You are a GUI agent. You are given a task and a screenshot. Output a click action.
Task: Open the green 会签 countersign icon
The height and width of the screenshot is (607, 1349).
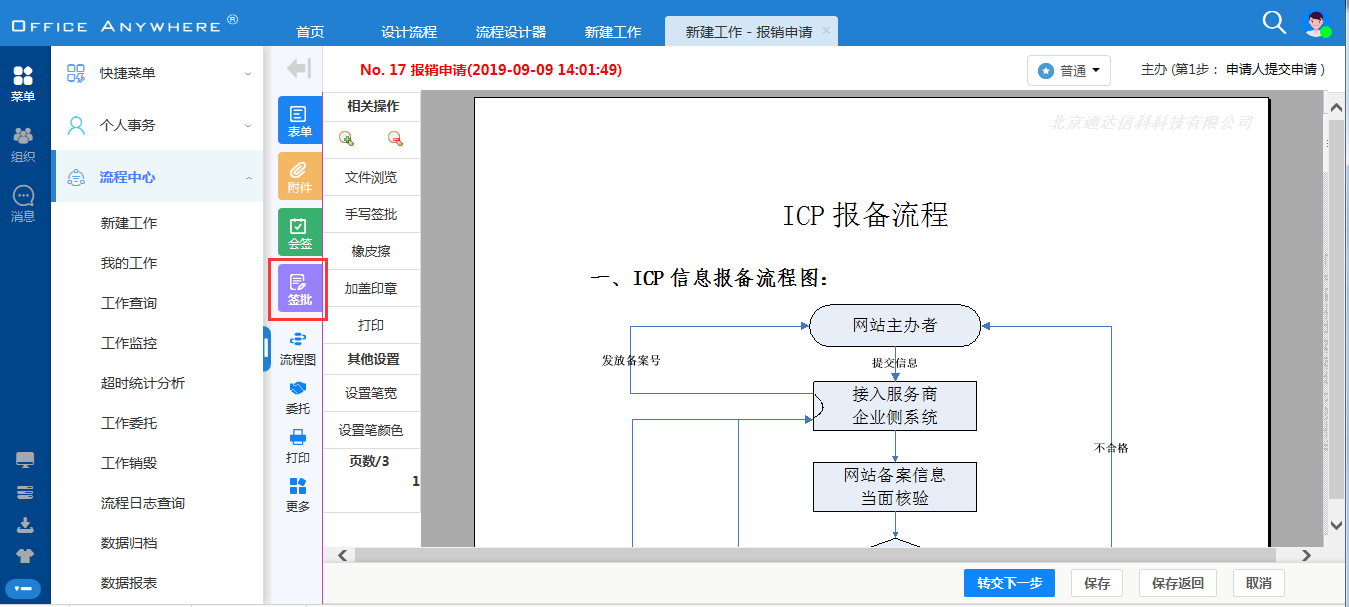click(x=299, y=232)
